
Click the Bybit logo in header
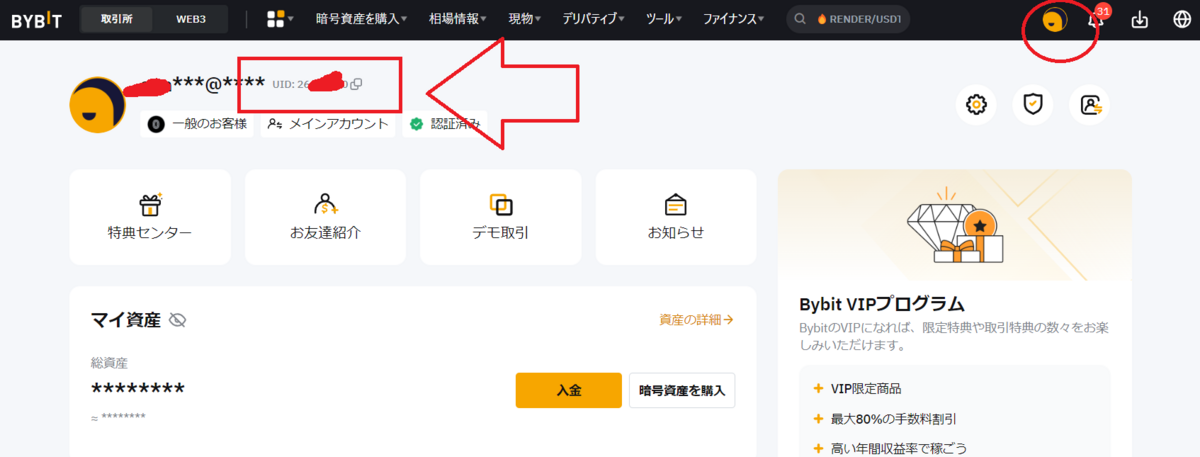click(x=37, y=19)
